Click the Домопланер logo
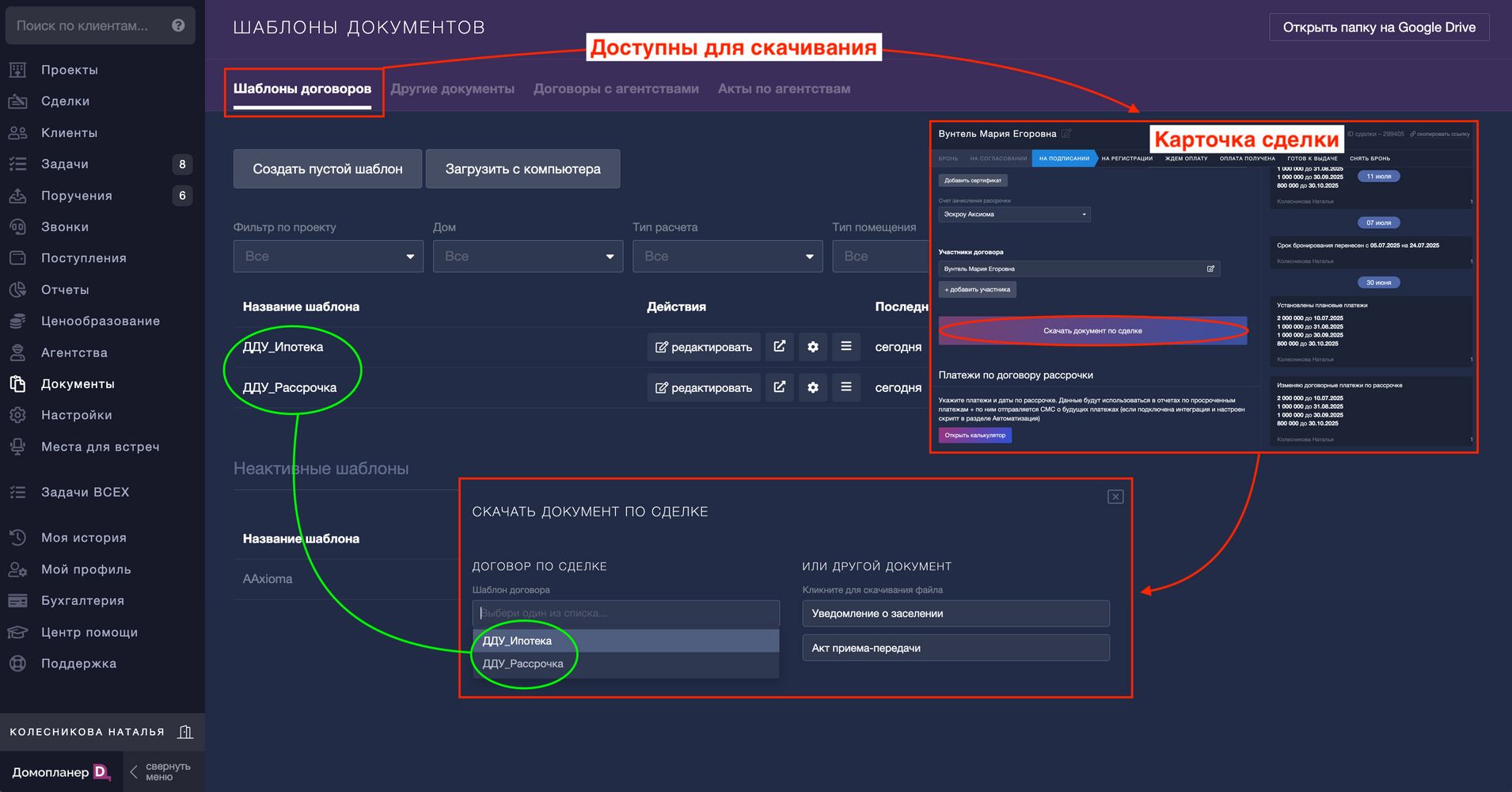This screenshot has height=792, width=1512. pos(61,772)
